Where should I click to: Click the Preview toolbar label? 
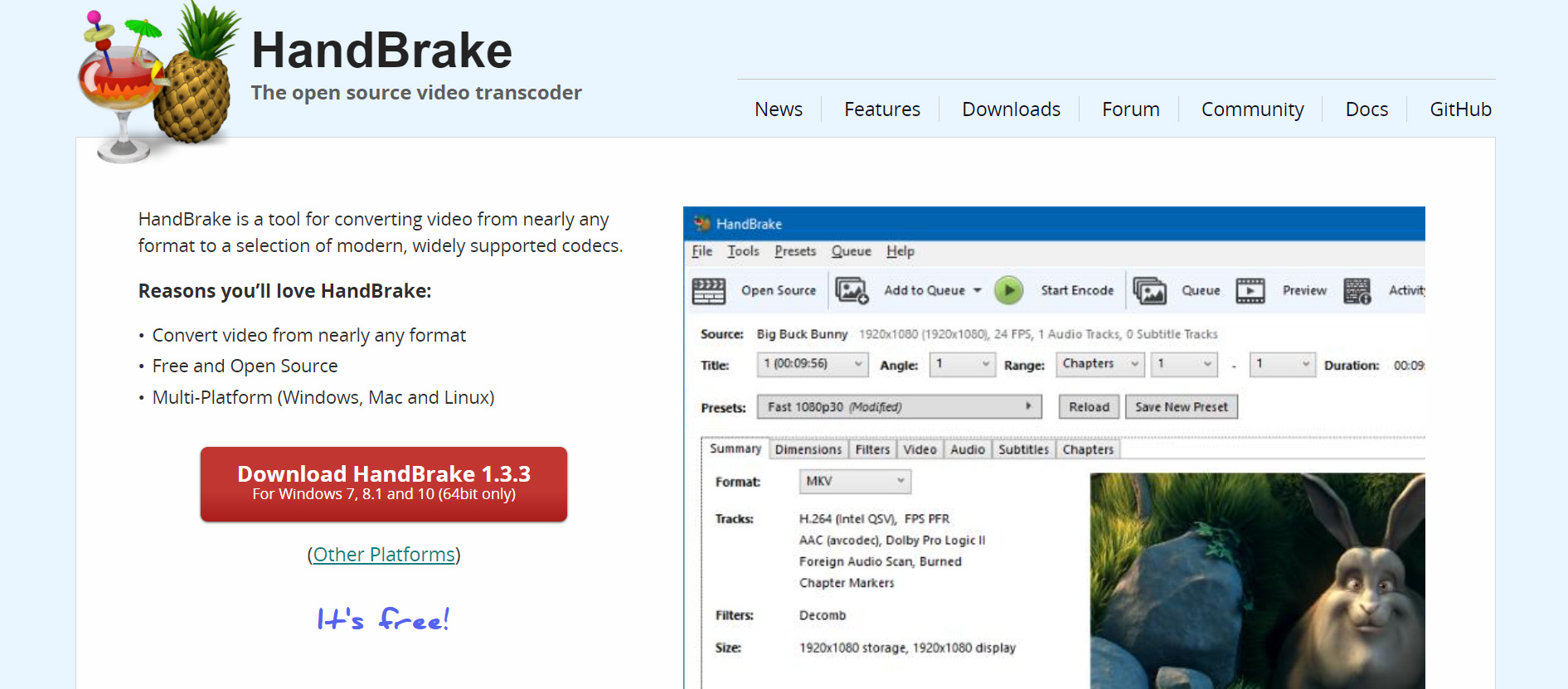1304,290
